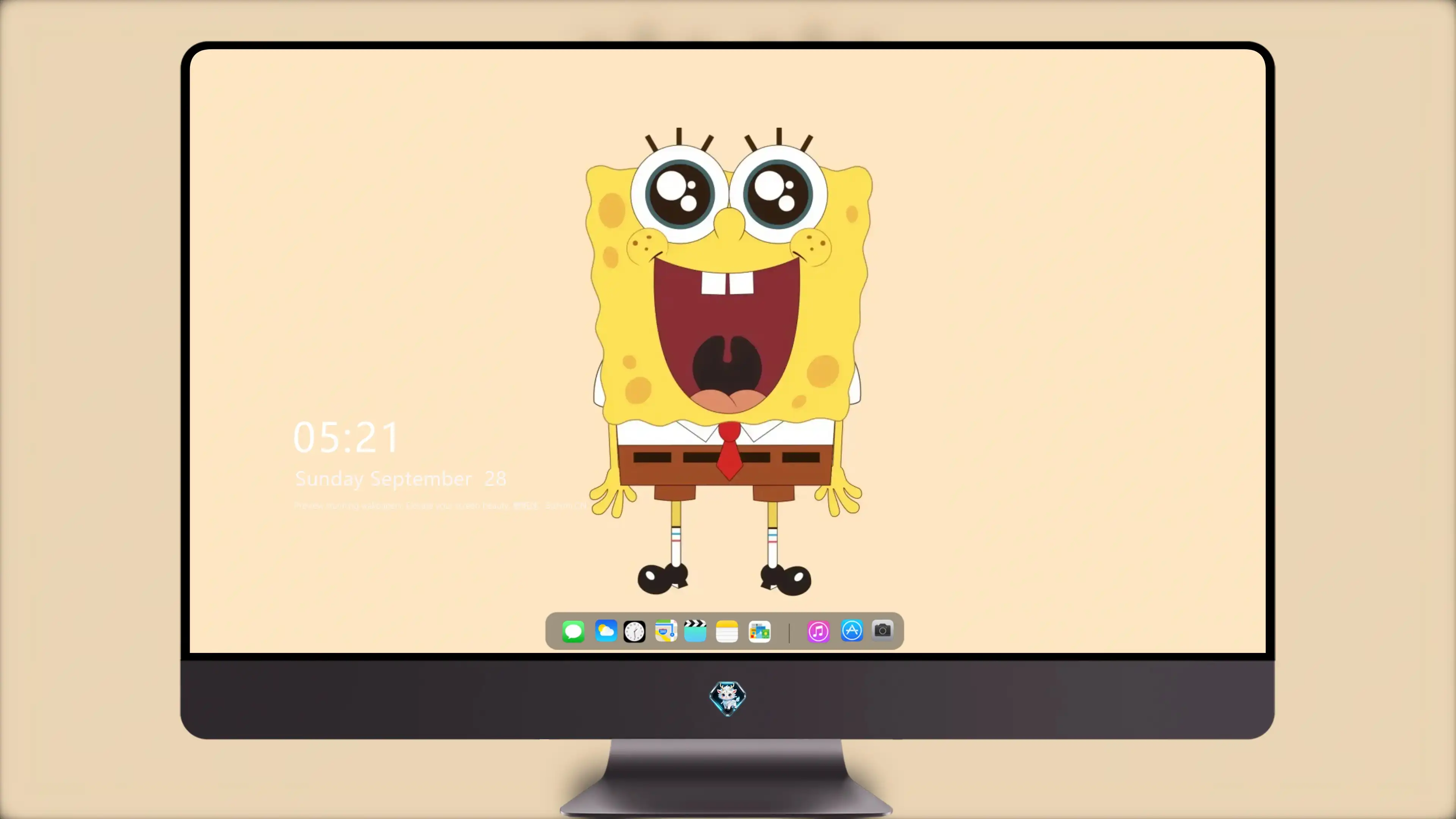
Task: Launch the Videos clapperboard app
Action: click(695, 631)
